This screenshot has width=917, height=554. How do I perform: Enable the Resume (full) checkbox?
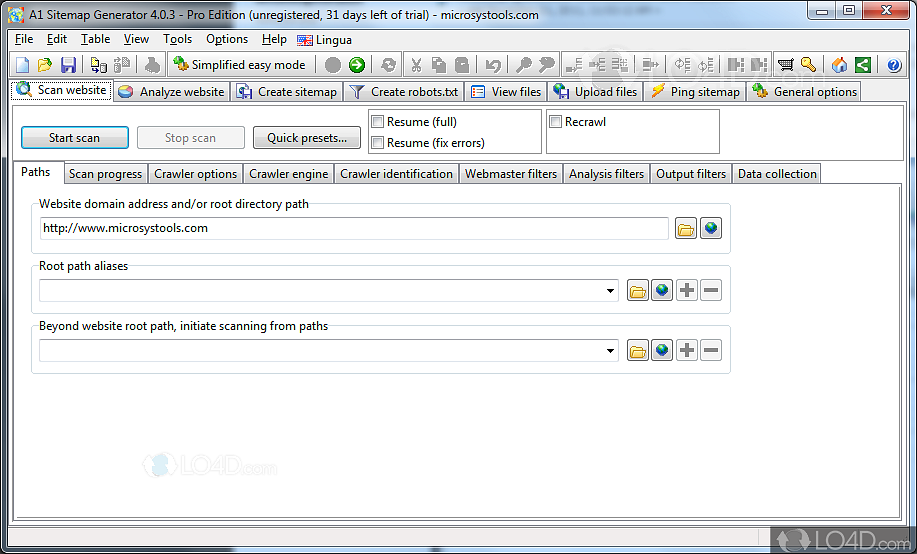click(x=378, y=122)
